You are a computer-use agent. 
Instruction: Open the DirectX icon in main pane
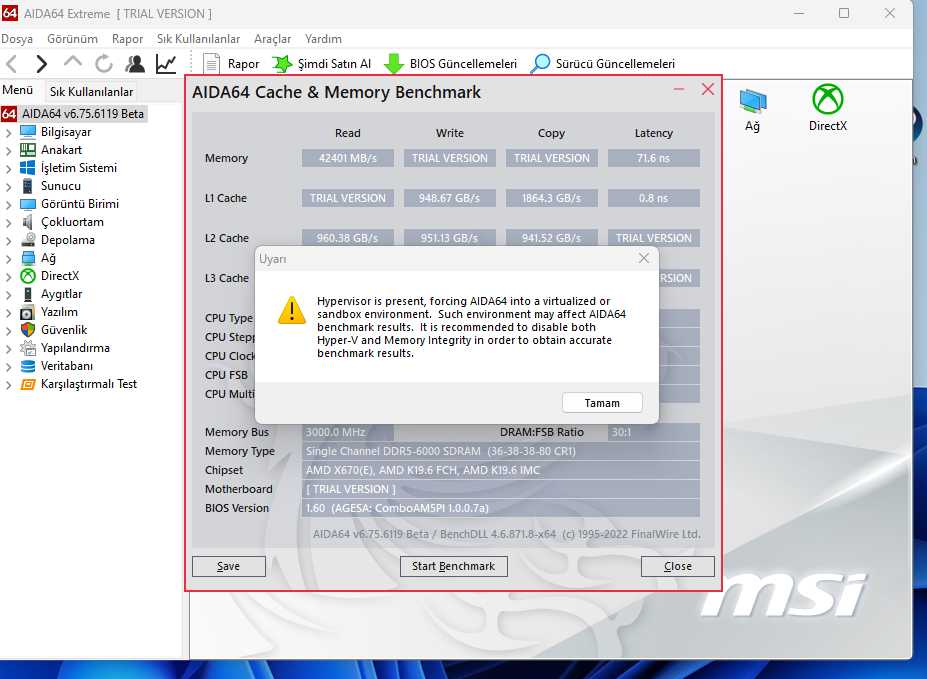pyautogui.click(x=828, y=99)
